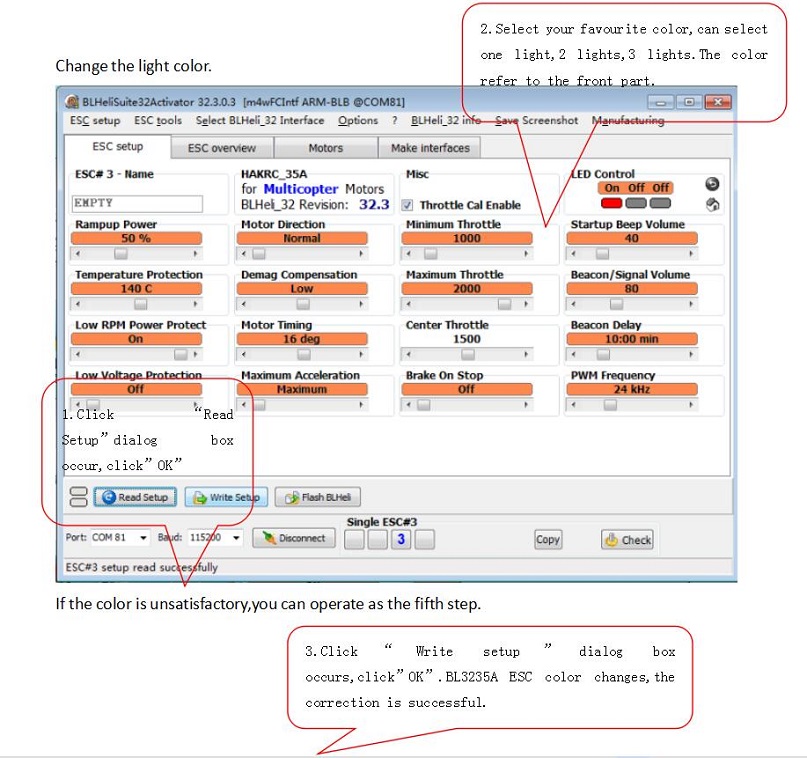807x758 pixels.
Task: Toggle the Throttle Cal Enable checkbox
Action: pos(408,205)
